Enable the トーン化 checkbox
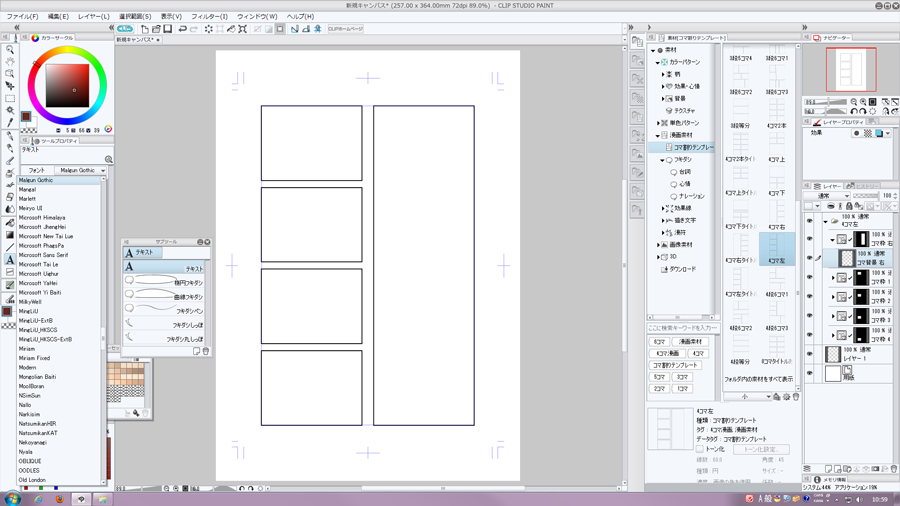900x506 pixels. pyautogui.click(x=700, y=449)
